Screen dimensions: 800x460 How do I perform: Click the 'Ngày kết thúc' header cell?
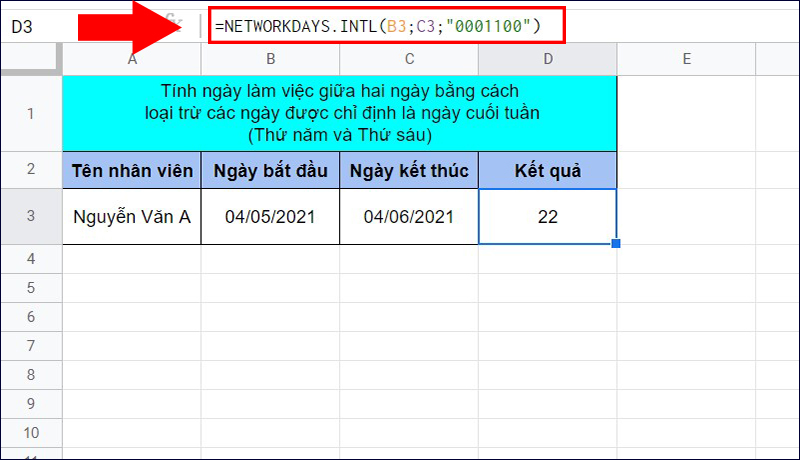point(409,170)
